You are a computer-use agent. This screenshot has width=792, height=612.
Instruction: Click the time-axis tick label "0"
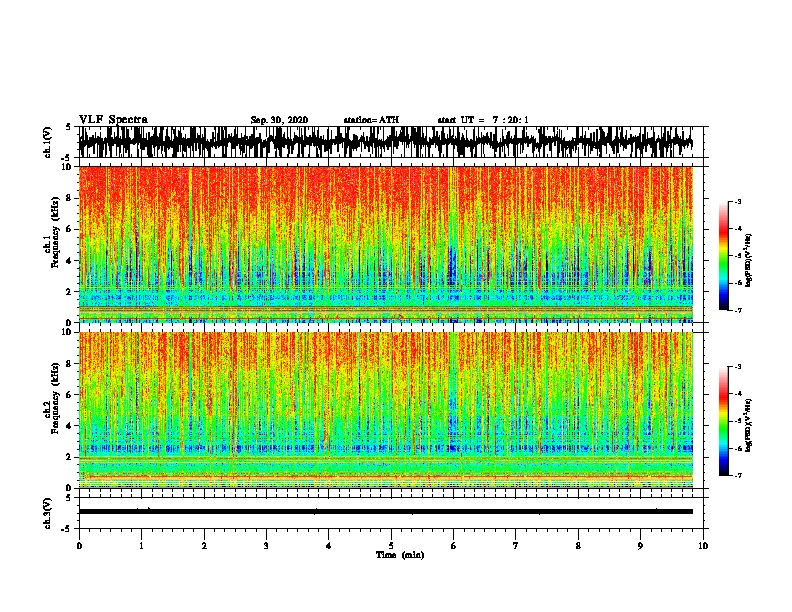pos(79,546)
